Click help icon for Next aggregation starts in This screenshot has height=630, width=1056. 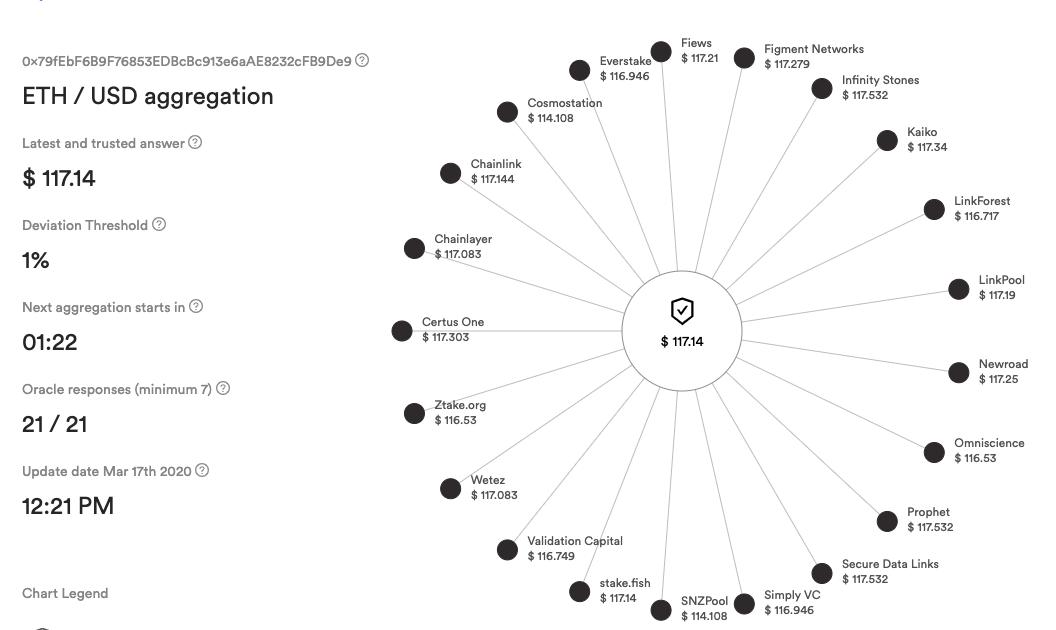click(x=195, y=307)
